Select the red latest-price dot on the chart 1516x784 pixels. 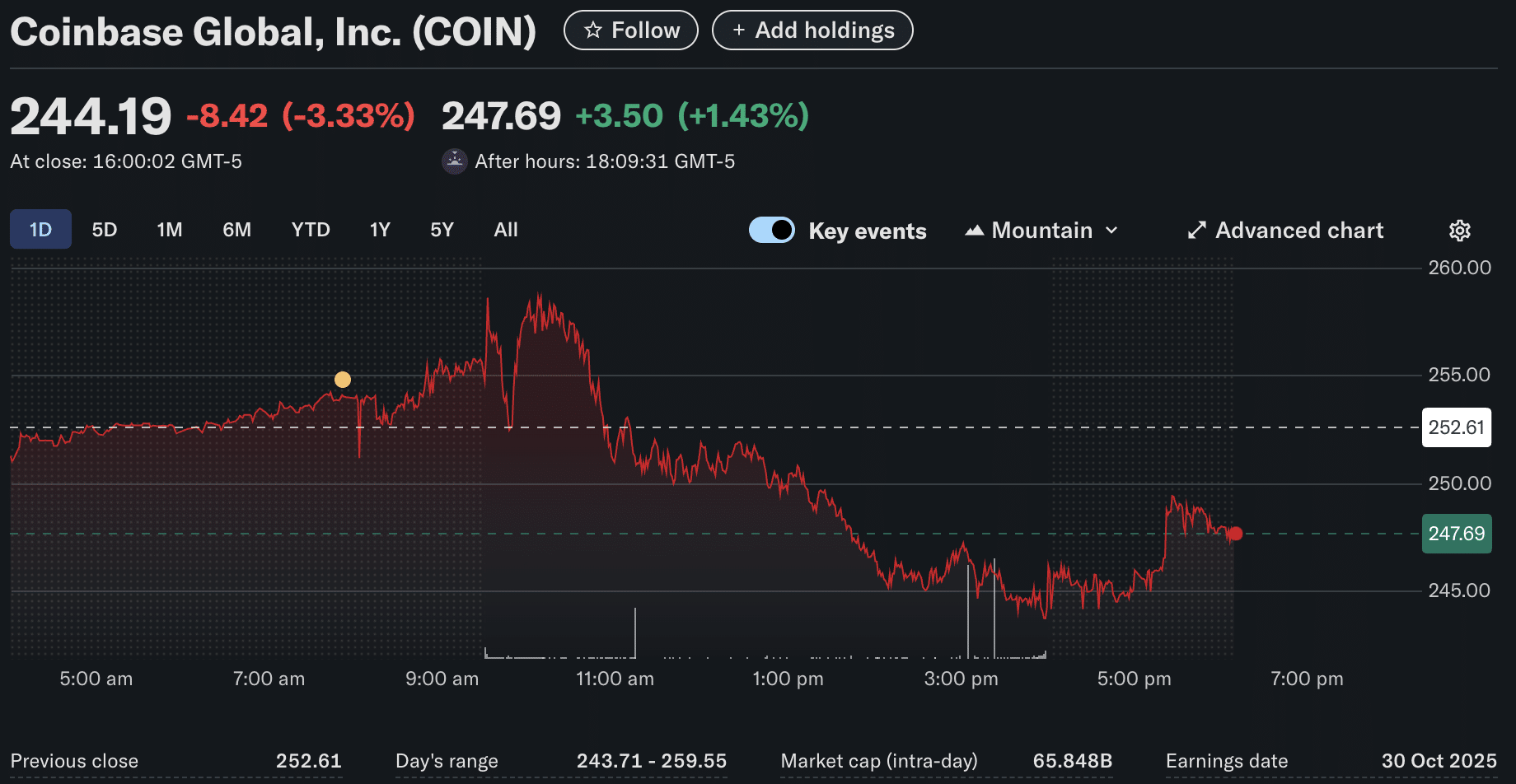[1235, 534]
